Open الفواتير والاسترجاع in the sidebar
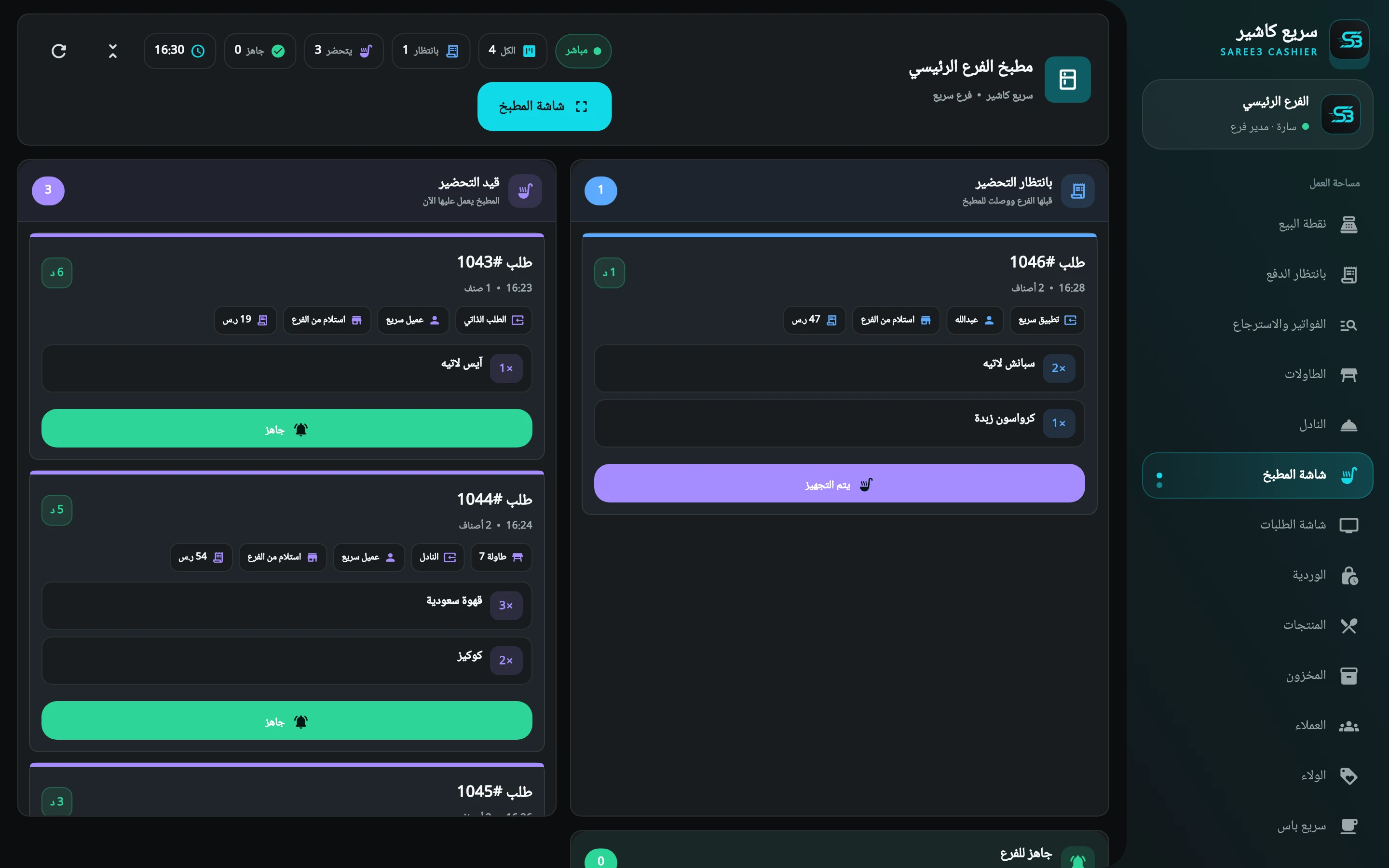 coord(1257,325)
